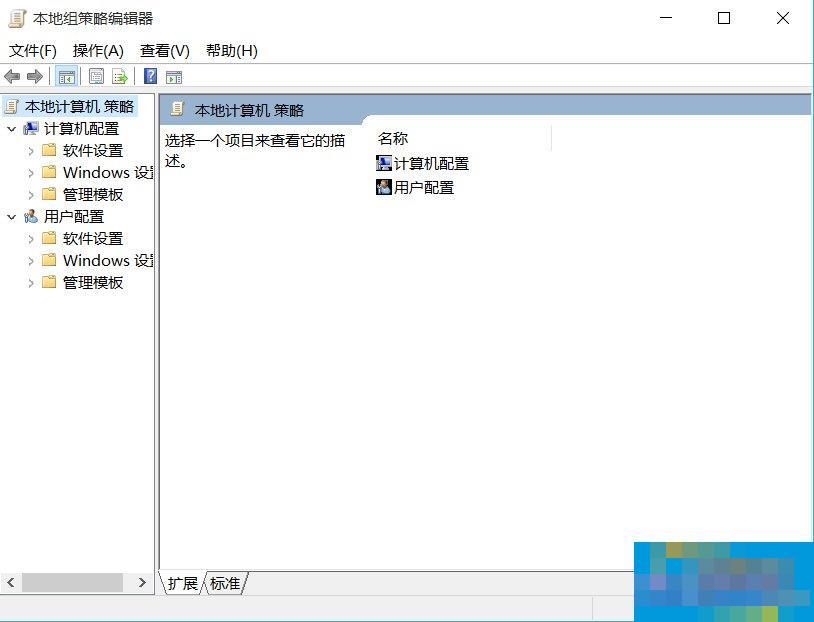Image resolution: width=814 pixels, height=622 pixels.
Task: Select 用户配置 in the left tree
Action: [74, 217]
